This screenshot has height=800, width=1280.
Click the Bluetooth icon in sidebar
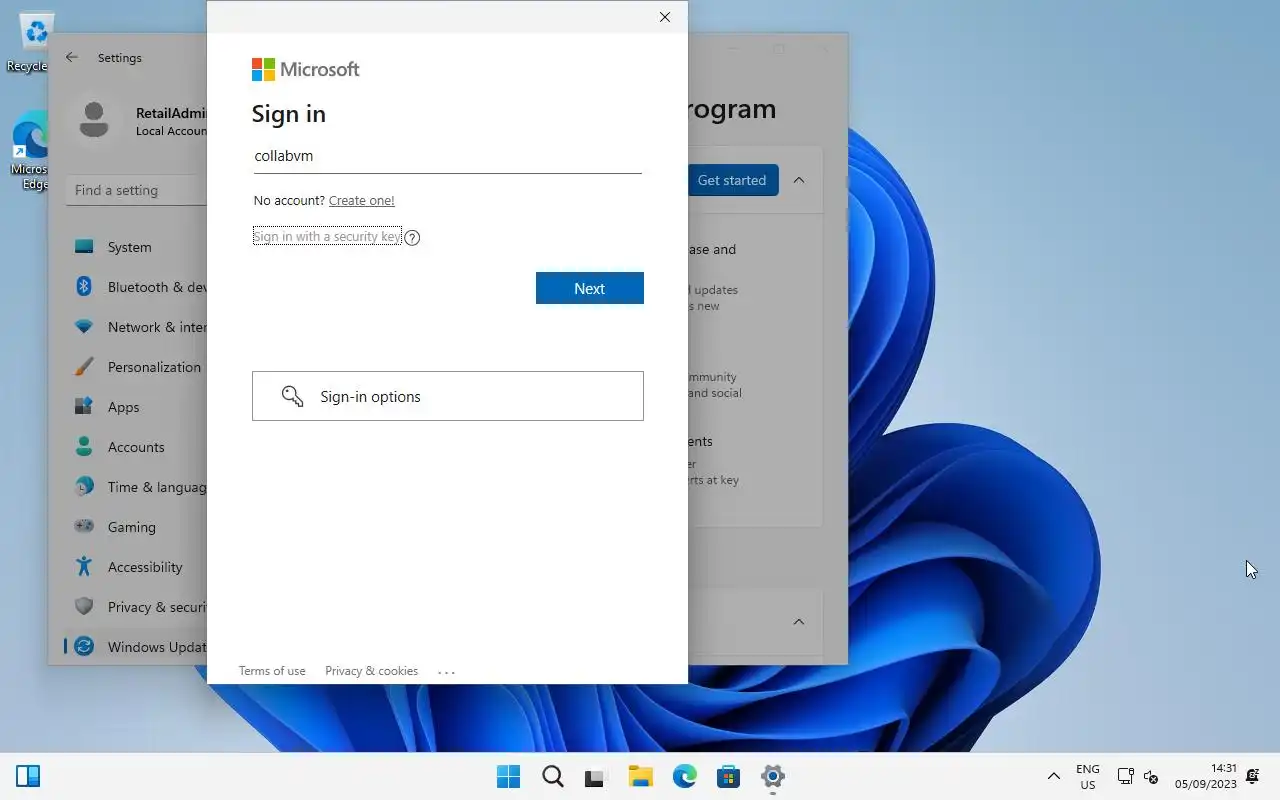[84, 287]
